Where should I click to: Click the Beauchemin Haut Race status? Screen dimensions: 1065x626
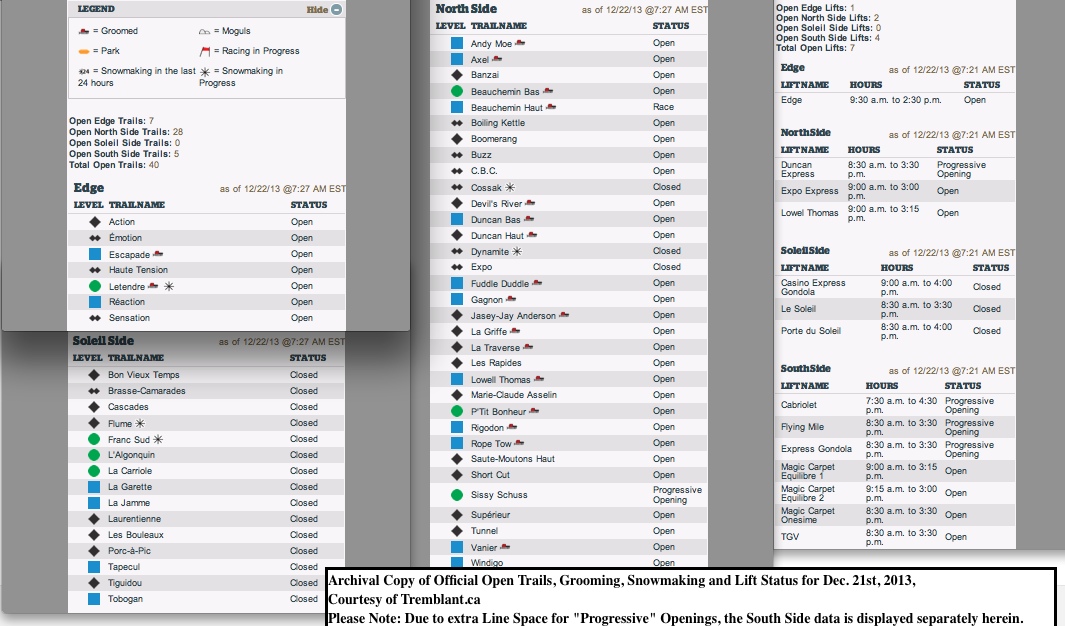[663, 107]
